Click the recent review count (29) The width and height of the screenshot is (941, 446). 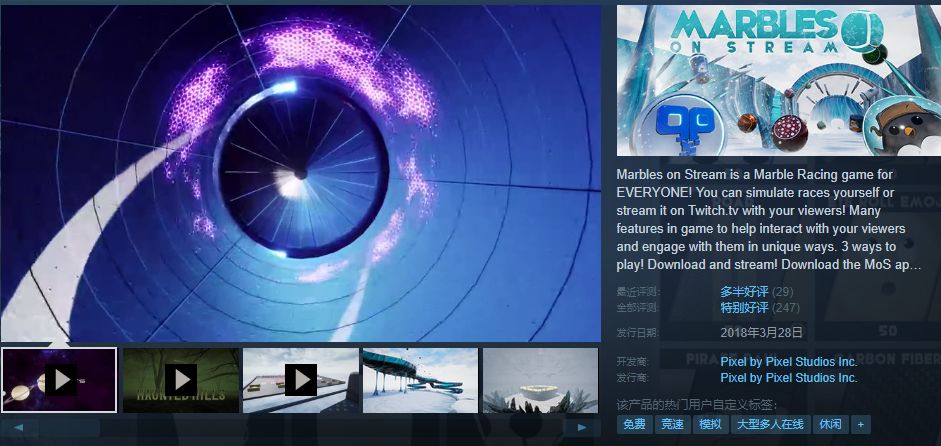[x=783, y=292]
